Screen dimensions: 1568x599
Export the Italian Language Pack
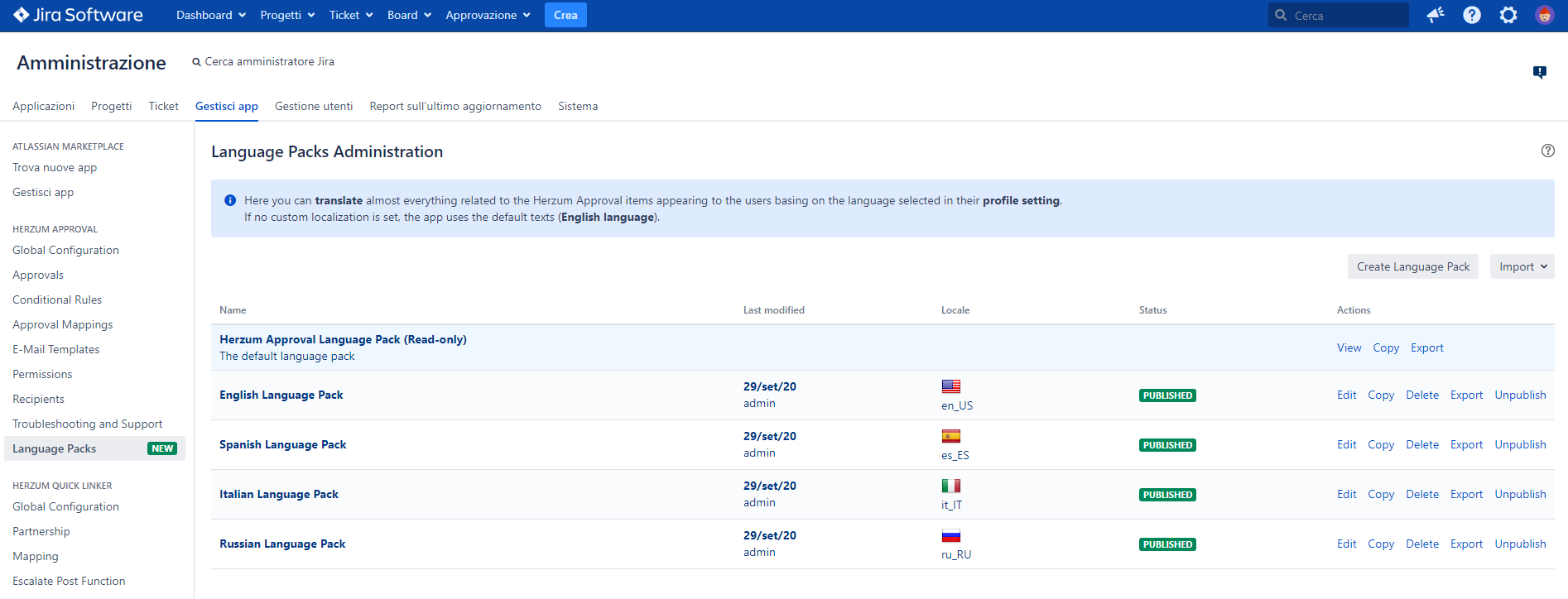(1466, 494)
